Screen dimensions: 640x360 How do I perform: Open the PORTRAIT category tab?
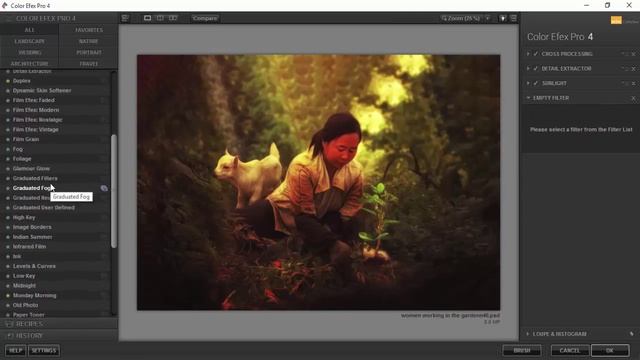coord(89,53)
